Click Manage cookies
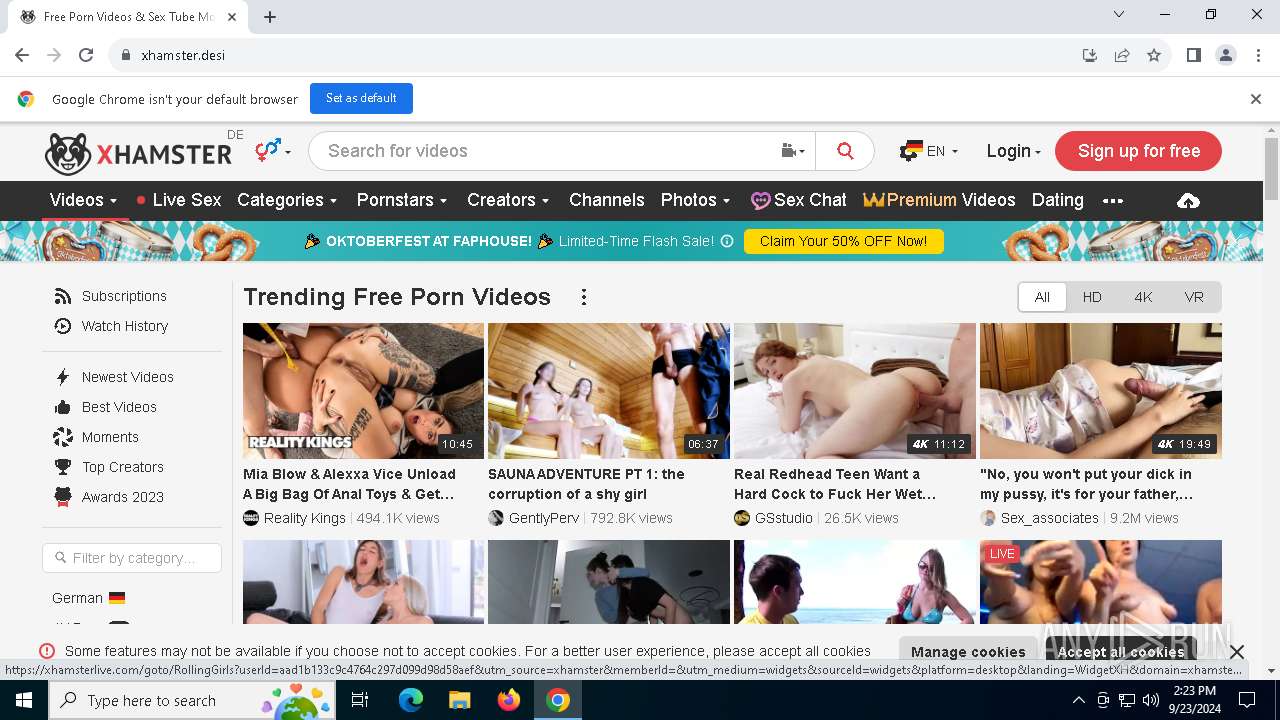 (x=968, y=652)
